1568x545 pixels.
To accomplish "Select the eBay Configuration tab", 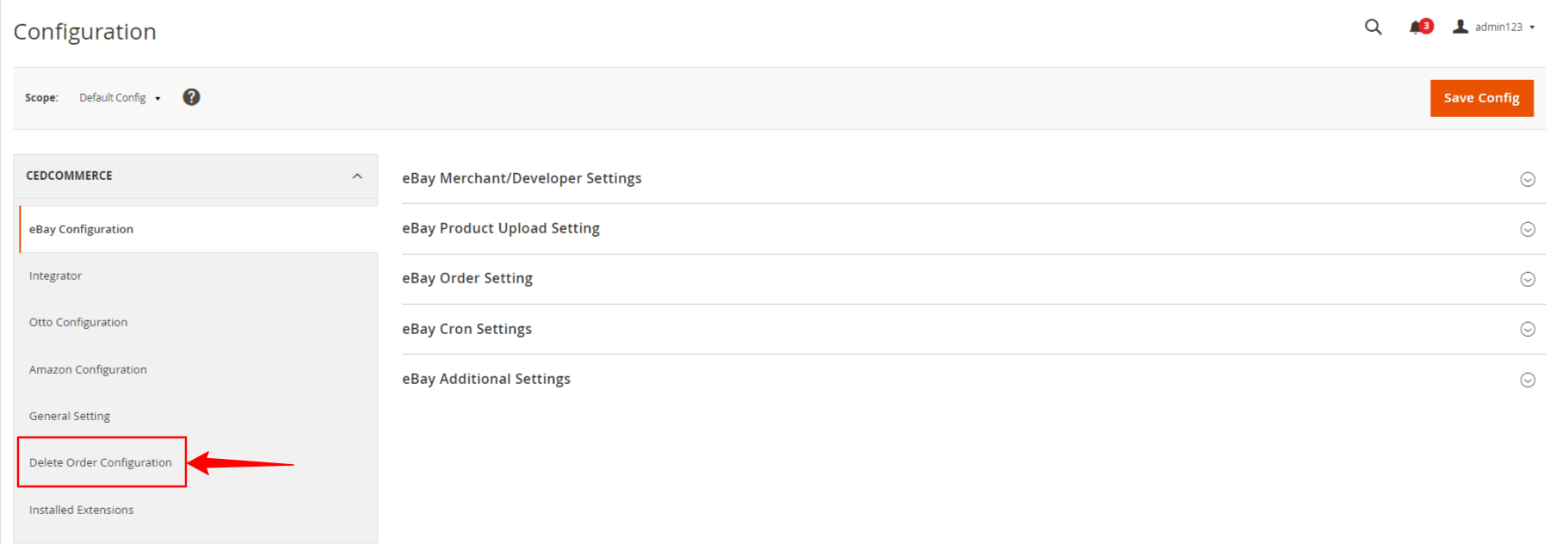I will (x=198, y=229).
